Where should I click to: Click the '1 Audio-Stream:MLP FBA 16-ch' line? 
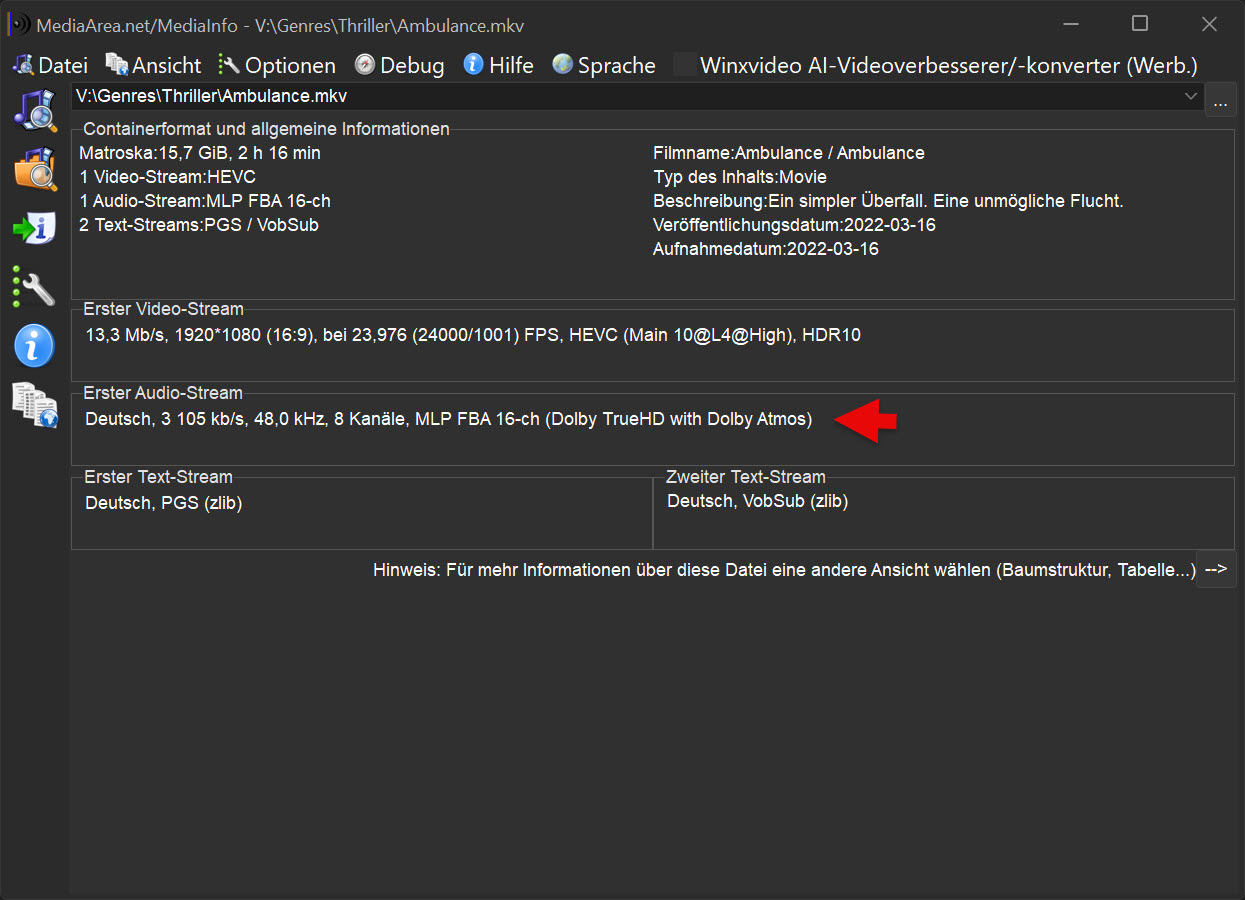205,201
